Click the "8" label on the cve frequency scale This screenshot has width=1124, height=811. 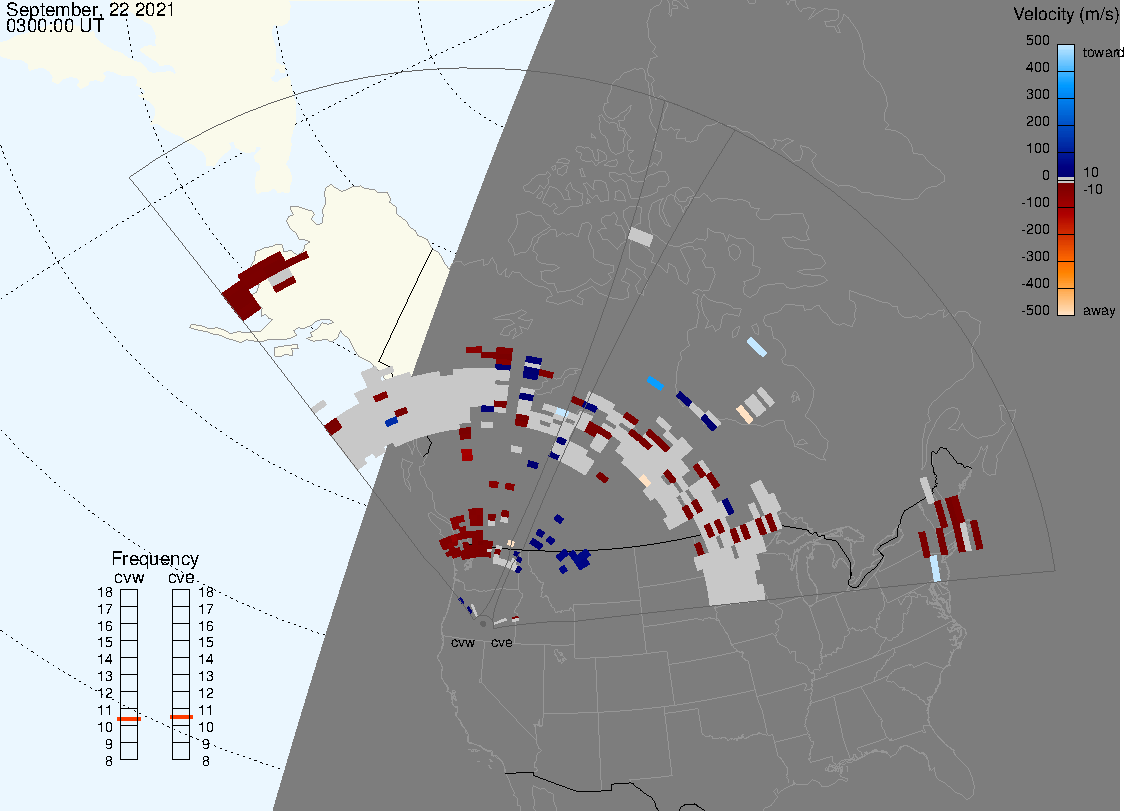206,762
